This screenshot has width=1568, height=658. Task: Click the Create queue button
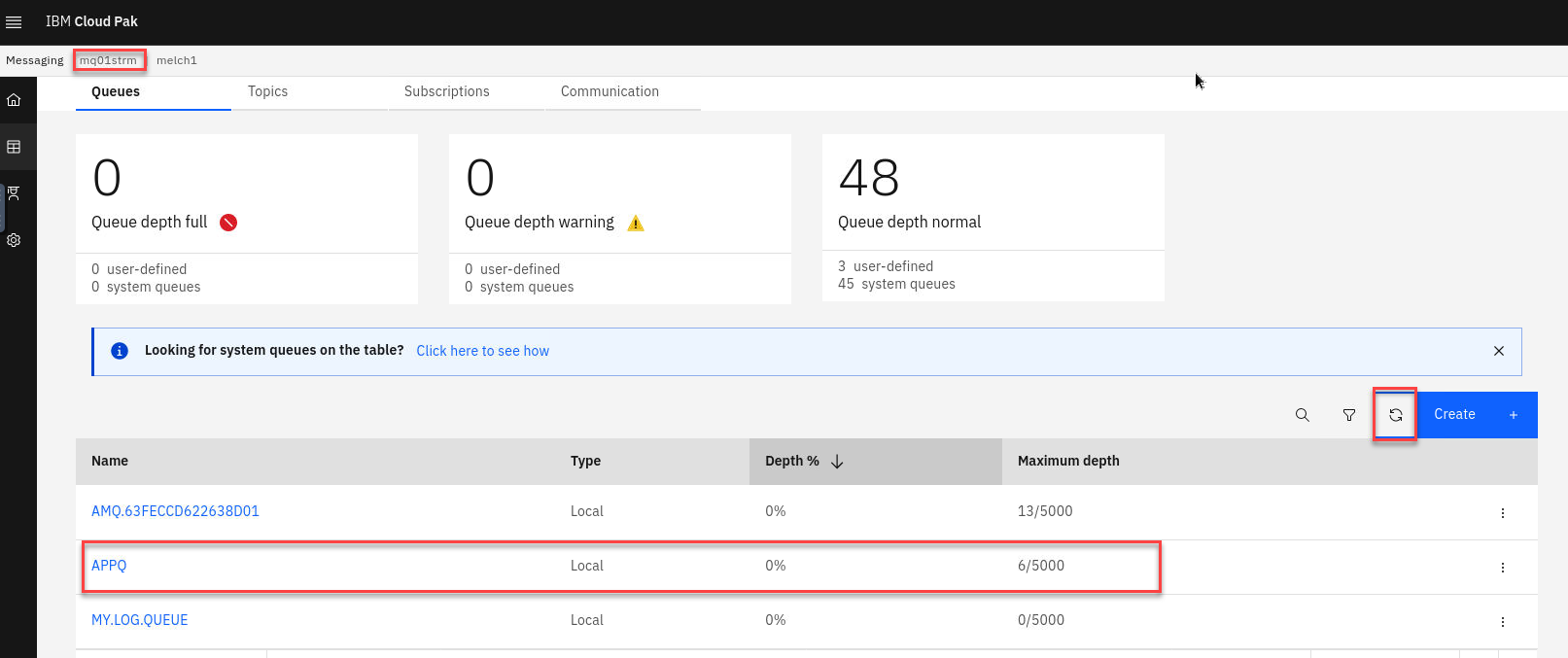point(1476,415)
